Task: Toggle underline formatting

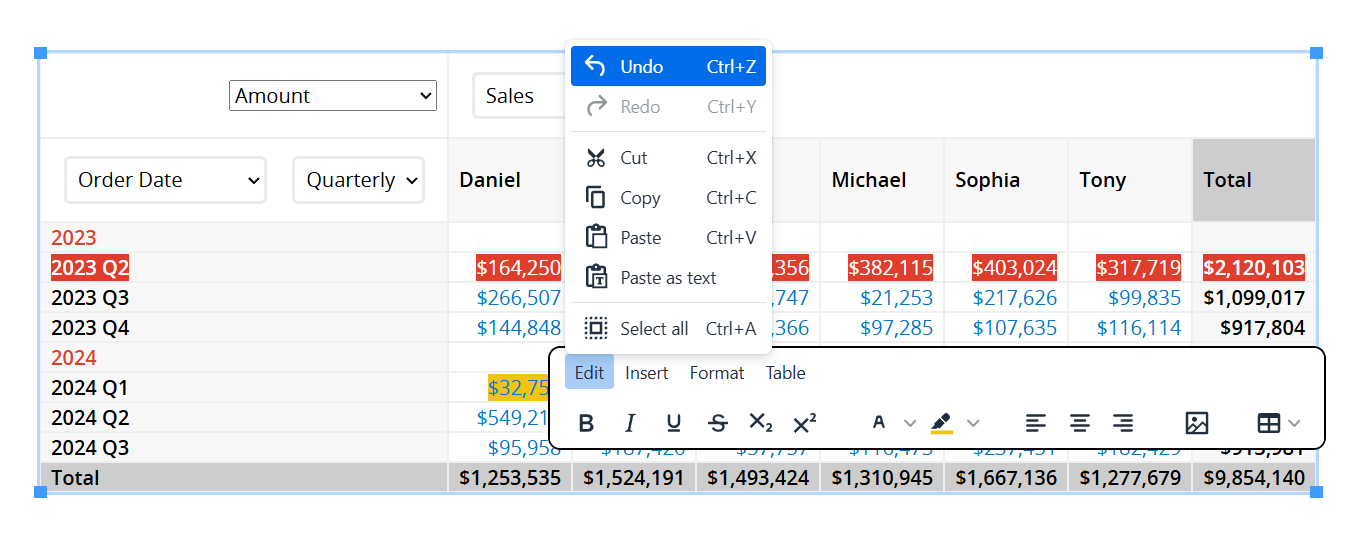Action: (674, 423)
